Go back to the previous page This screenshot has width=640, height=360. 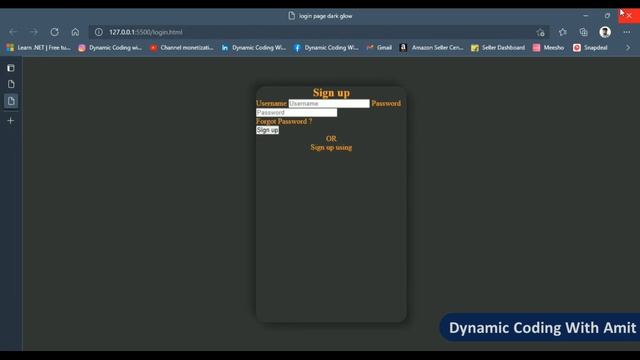click(13, 32)
